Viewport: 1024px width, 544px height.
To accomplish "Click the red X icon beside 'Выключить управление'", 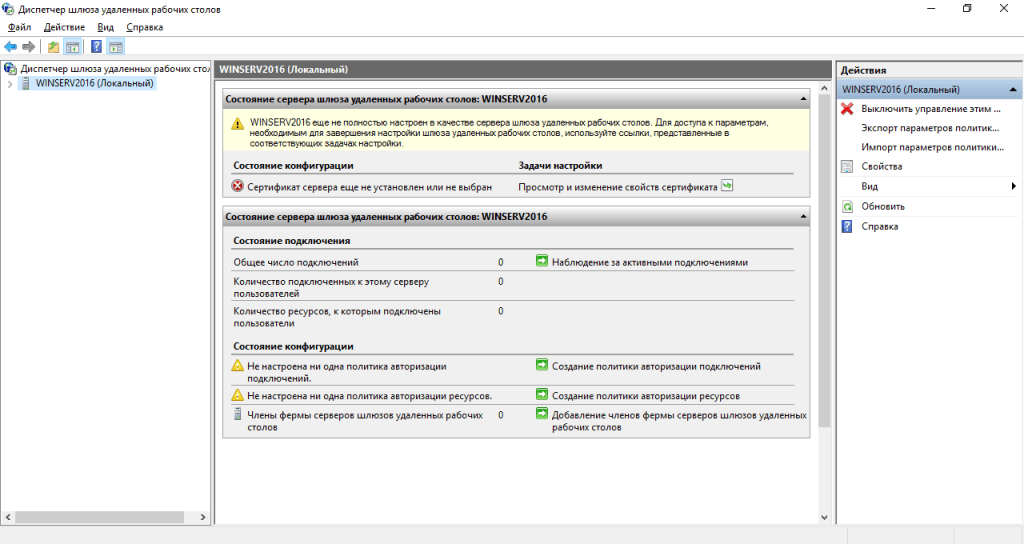I will click(847, 108).
